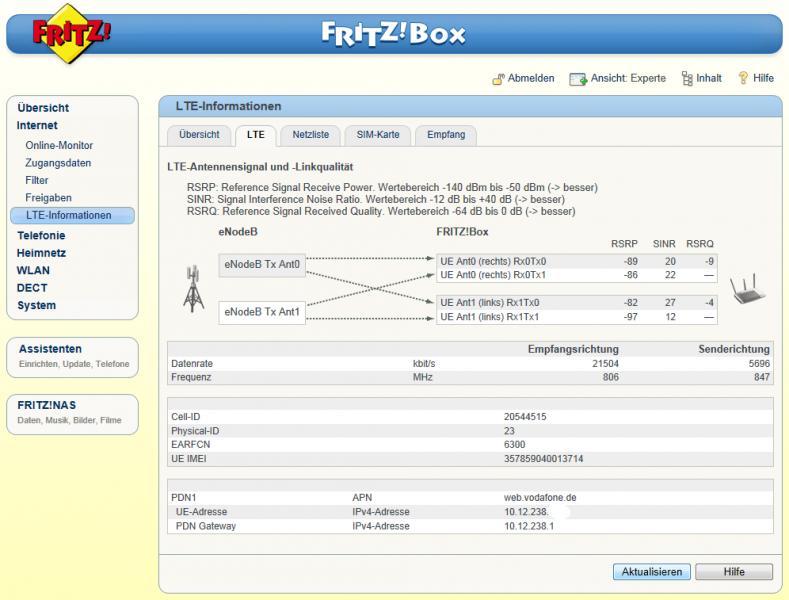789x600 pixels.
Task: Open Filter submenu item
Action: tap(37, 180)
